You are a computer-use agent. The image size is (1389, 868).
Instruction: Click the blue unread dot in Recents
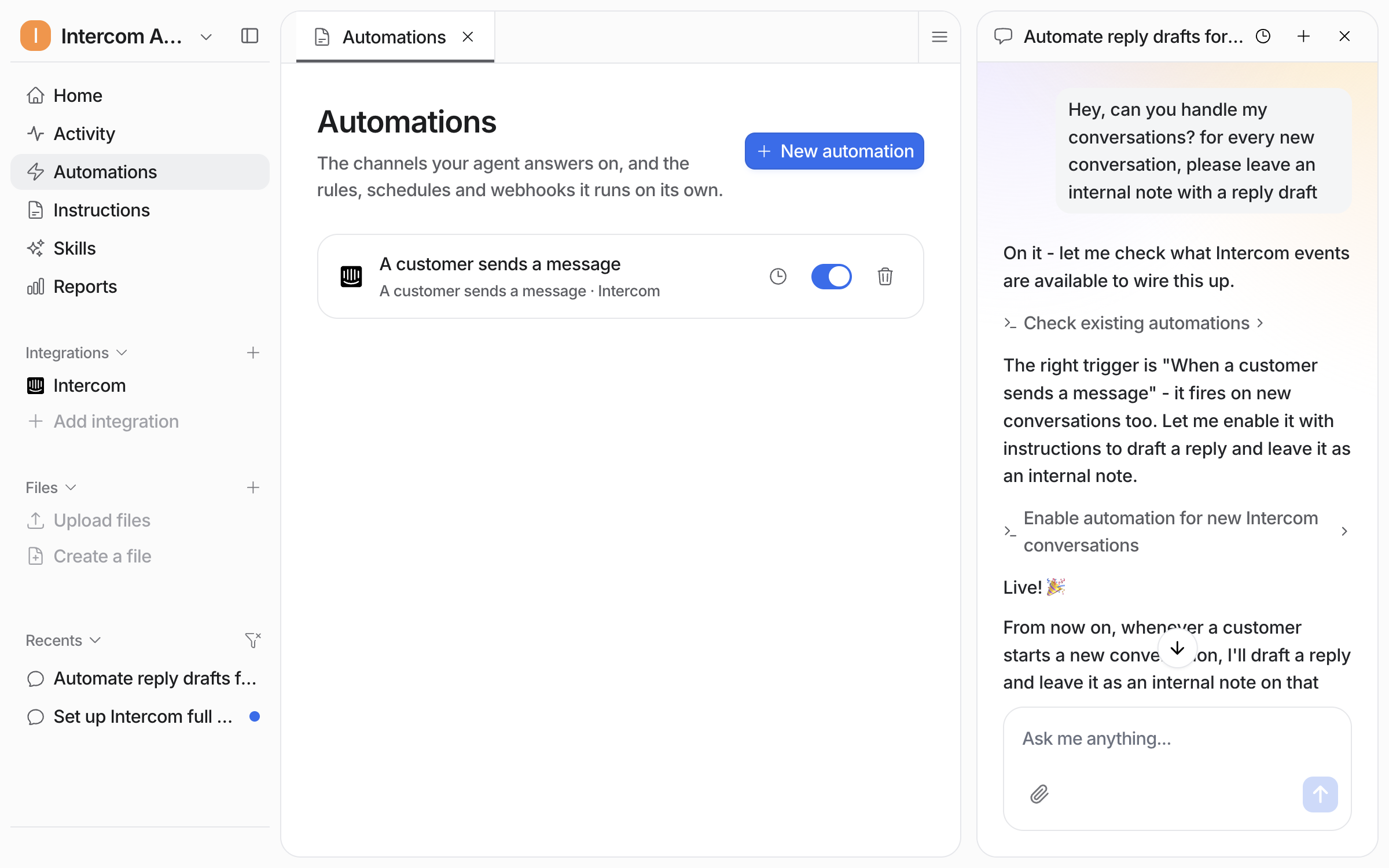[254, 716]
